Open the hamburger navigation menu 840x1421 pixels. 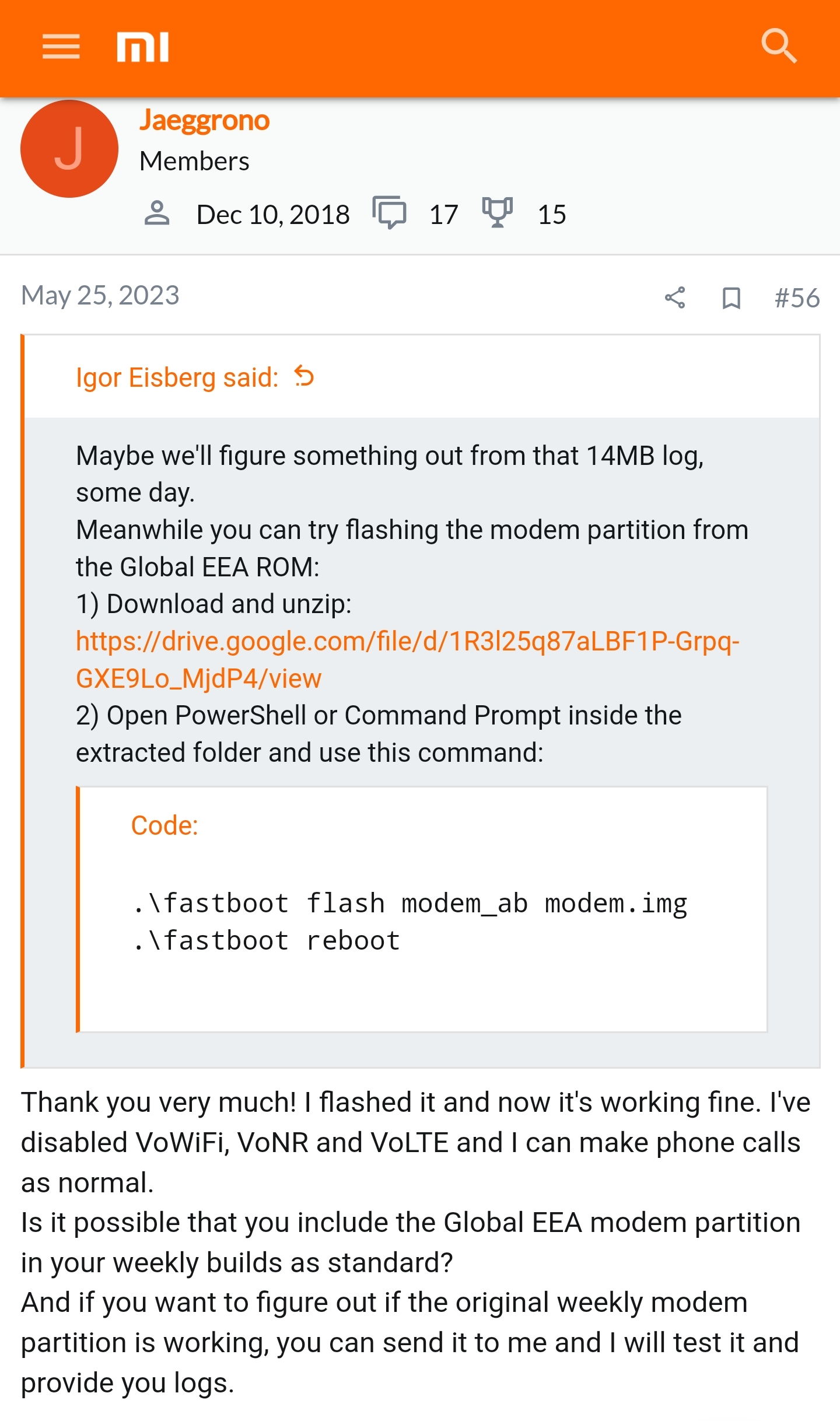pyautogui.click(x=61, y=47)
